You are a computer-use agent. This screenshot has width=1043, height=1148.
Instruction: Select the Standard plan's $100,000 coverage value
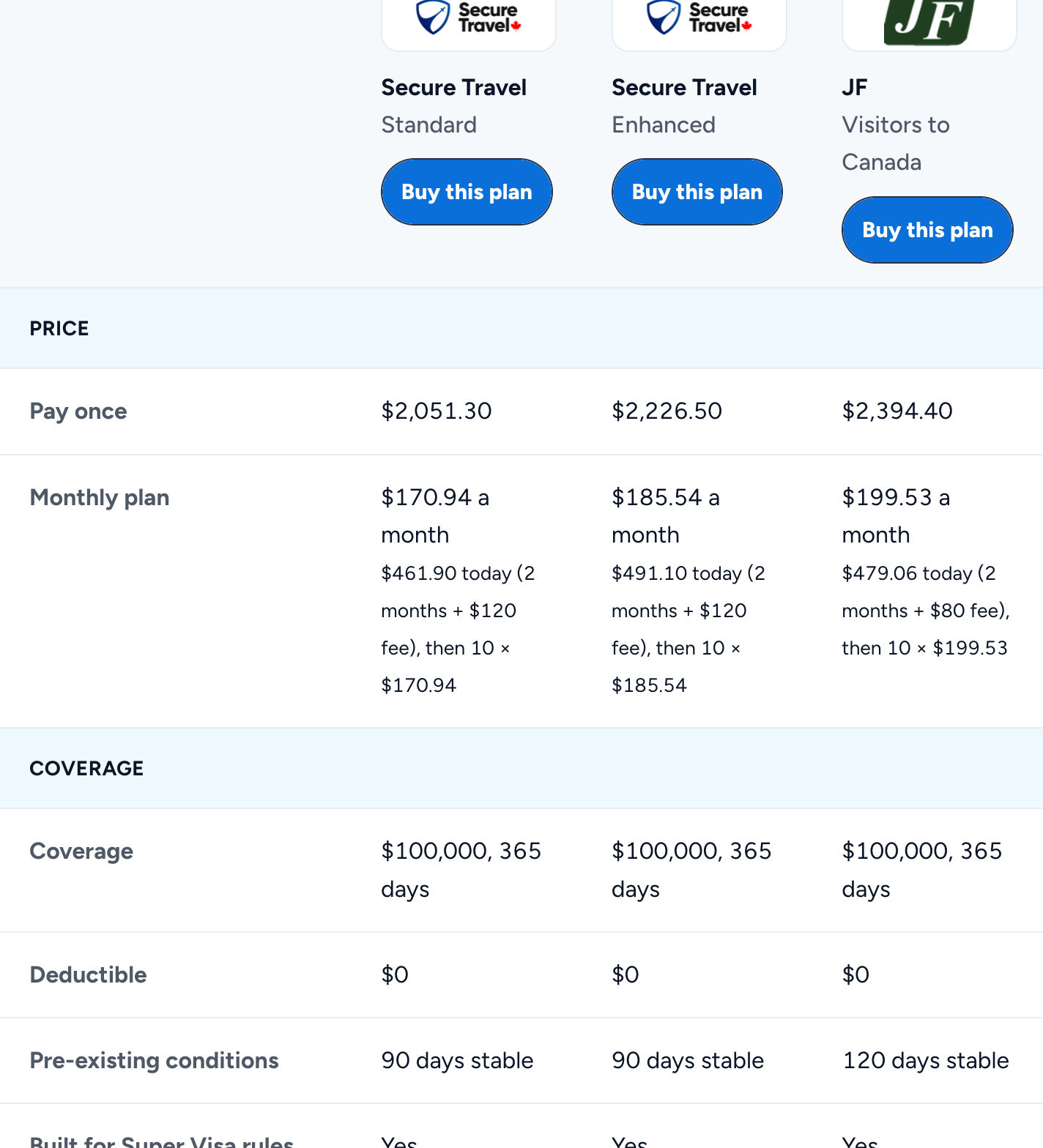pos(461,870)
